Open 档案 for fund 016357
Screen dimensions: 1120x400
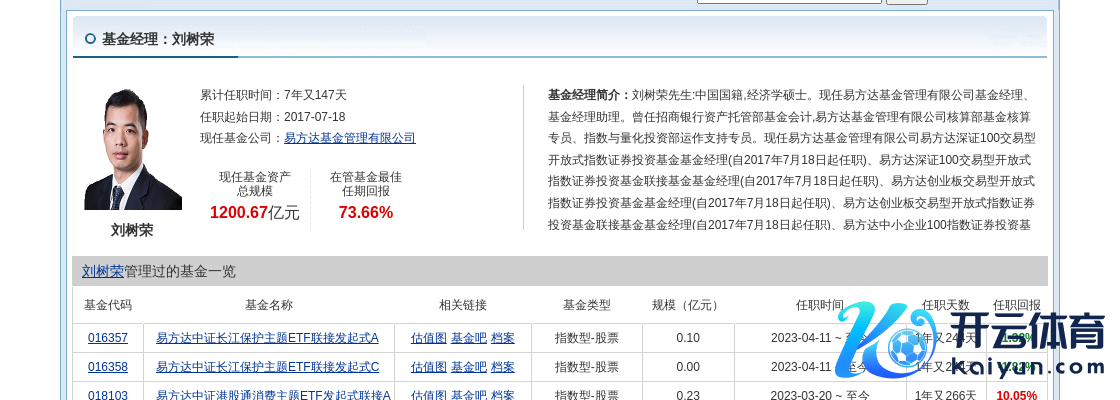coord(503,338)
